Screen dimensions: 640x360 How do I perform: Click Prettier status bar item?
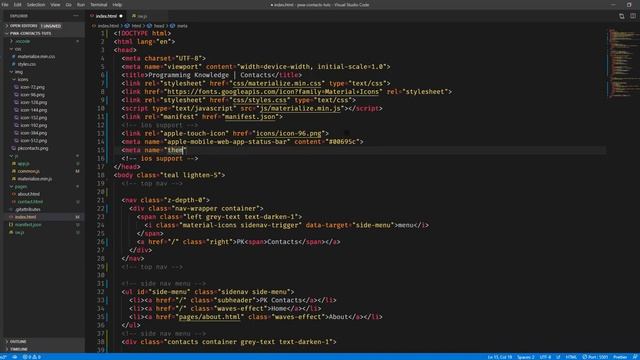coord(620,357)
